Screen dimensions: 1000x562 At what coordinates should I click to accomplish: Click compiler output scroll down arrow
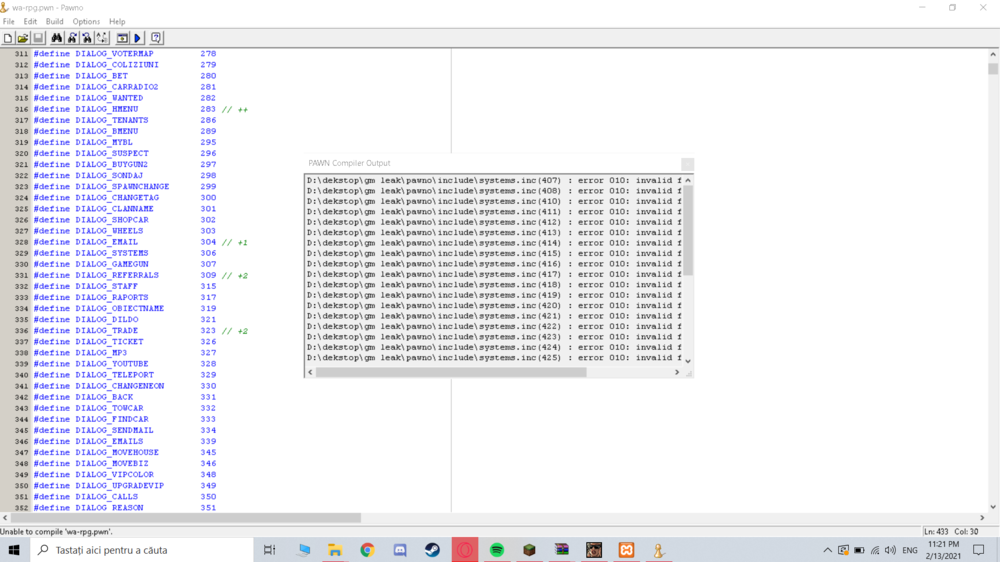point(688,361)
